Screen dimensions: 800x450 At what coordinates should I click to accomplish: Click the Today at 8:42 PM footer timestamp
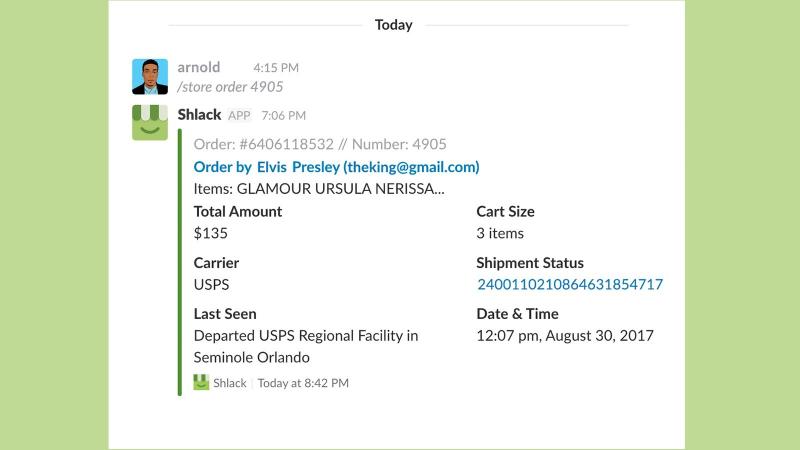point(303,383)
